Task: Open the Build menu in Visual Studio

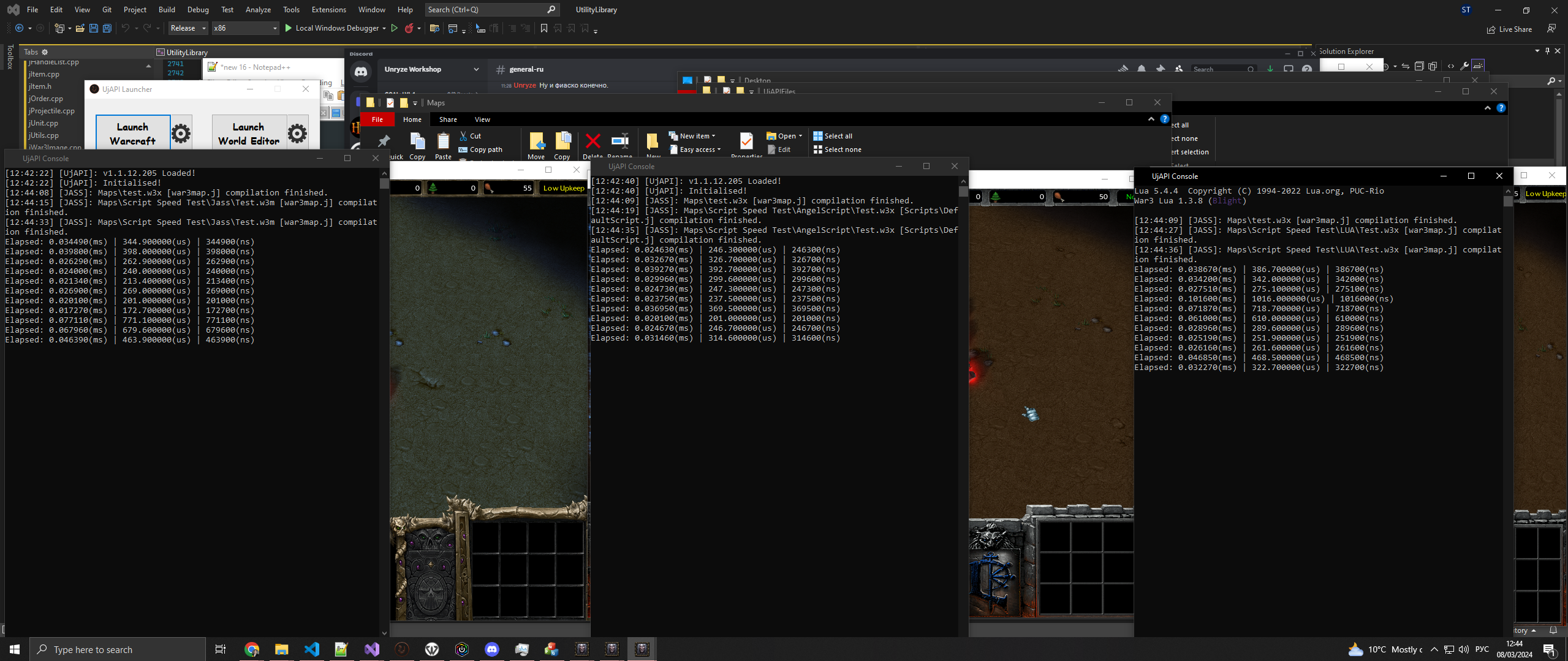Action: tap(167, 10)
